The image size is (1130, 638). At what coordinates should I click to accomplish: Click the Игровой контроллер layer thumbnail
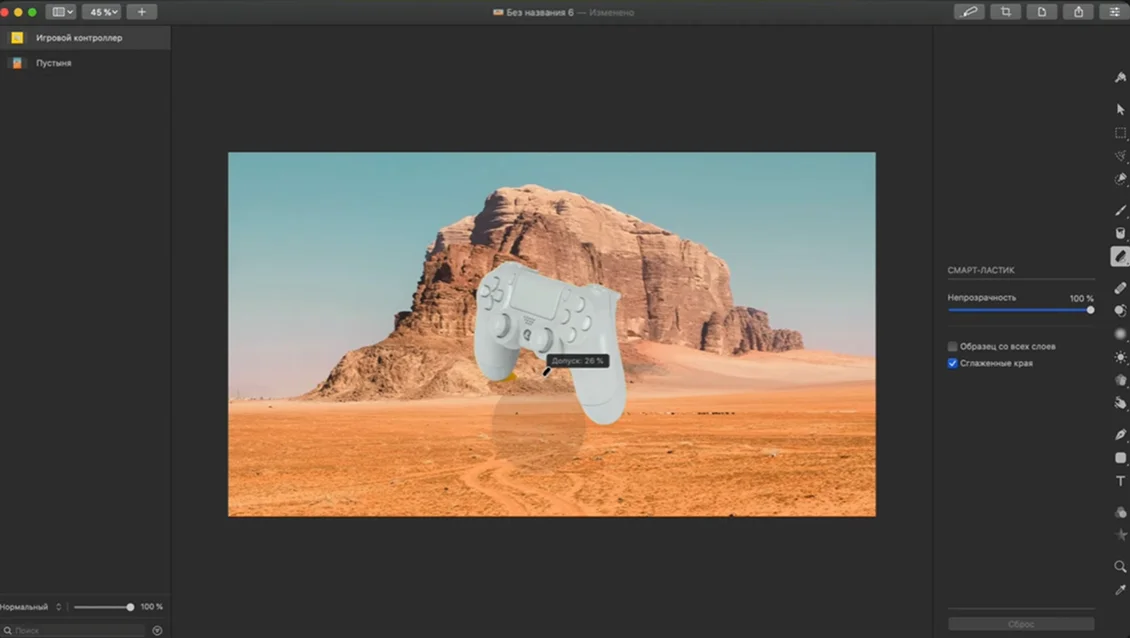click(17, 37)
